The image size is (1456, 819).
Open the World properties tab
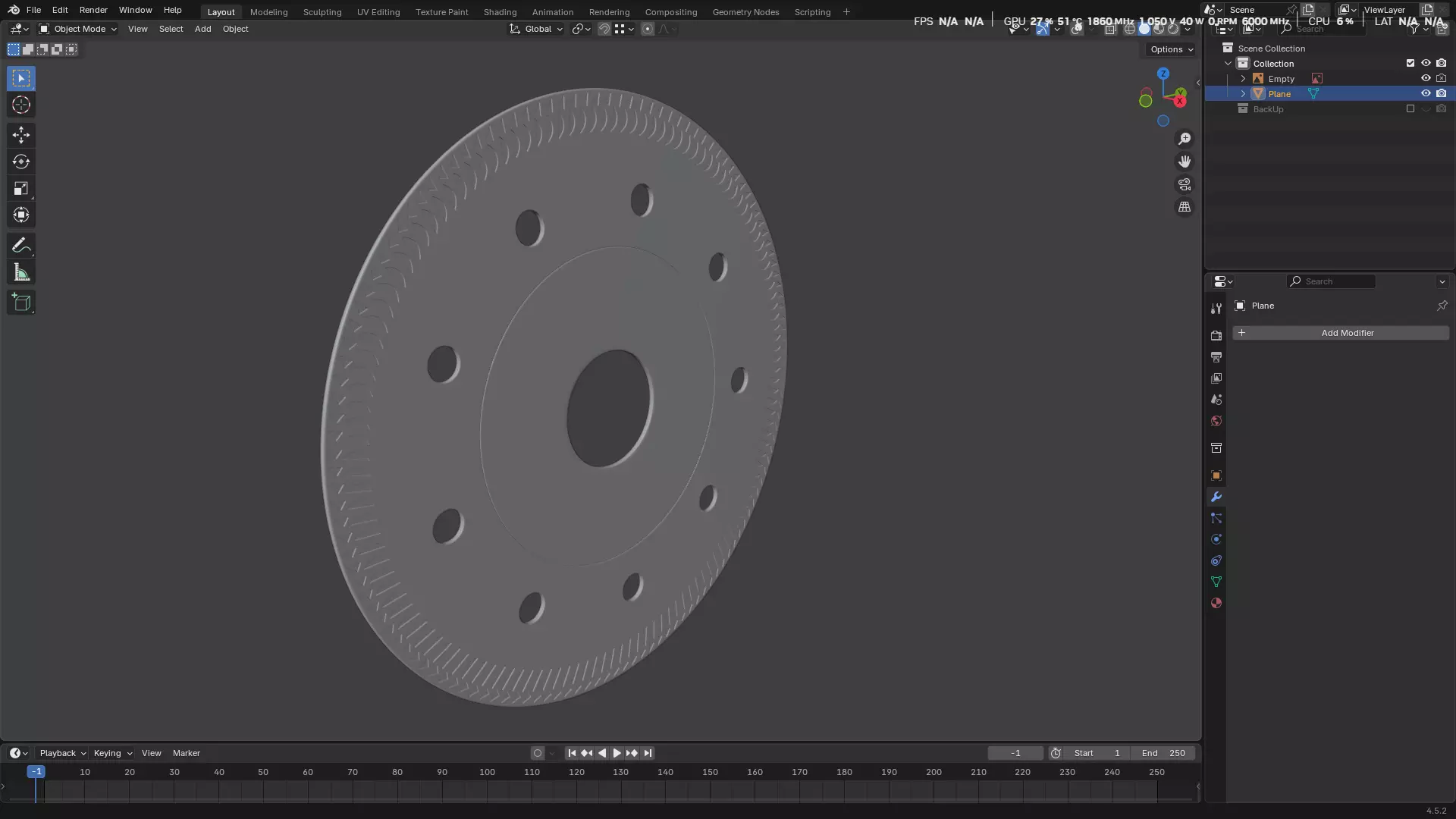pos(1216,421)
